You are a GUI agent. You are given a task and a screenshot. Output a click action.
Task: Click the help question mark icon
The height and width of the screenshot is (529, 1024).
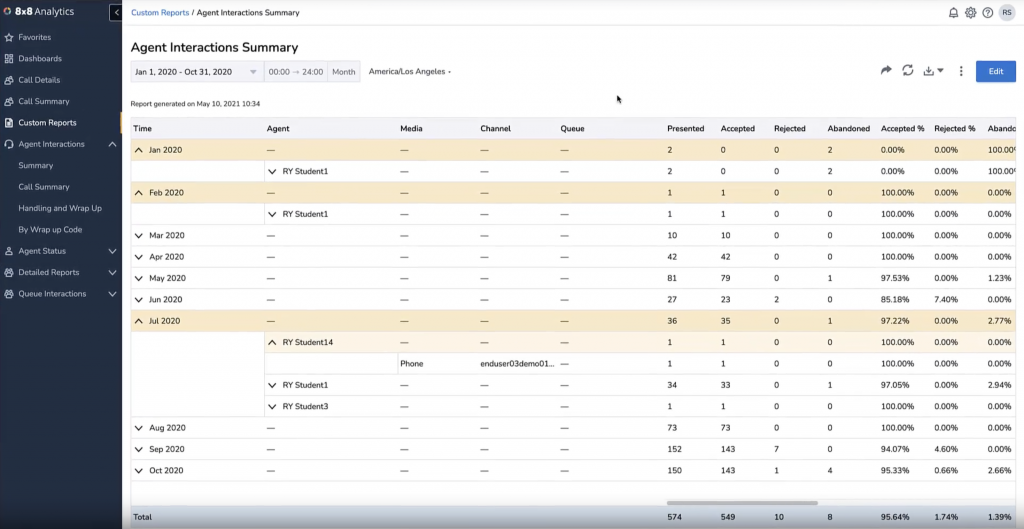(x=987, y=13)
